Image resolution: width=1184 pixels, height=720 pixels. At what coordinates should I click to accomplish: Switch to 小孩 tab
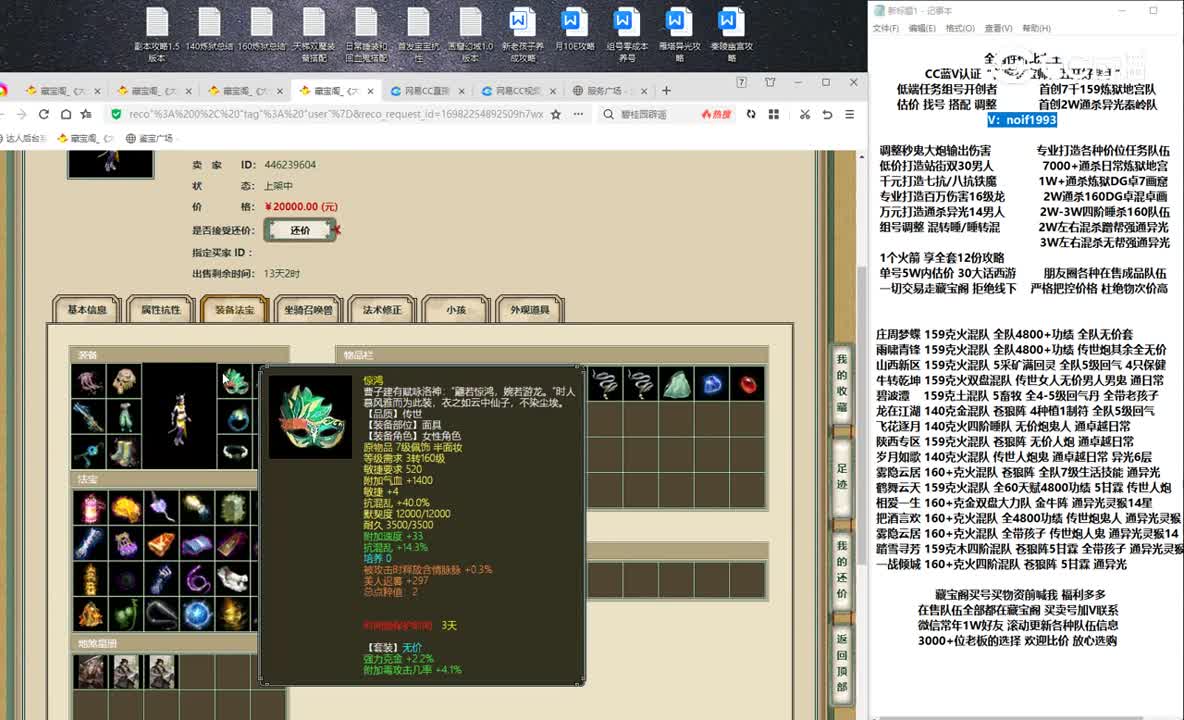point(456,309)
